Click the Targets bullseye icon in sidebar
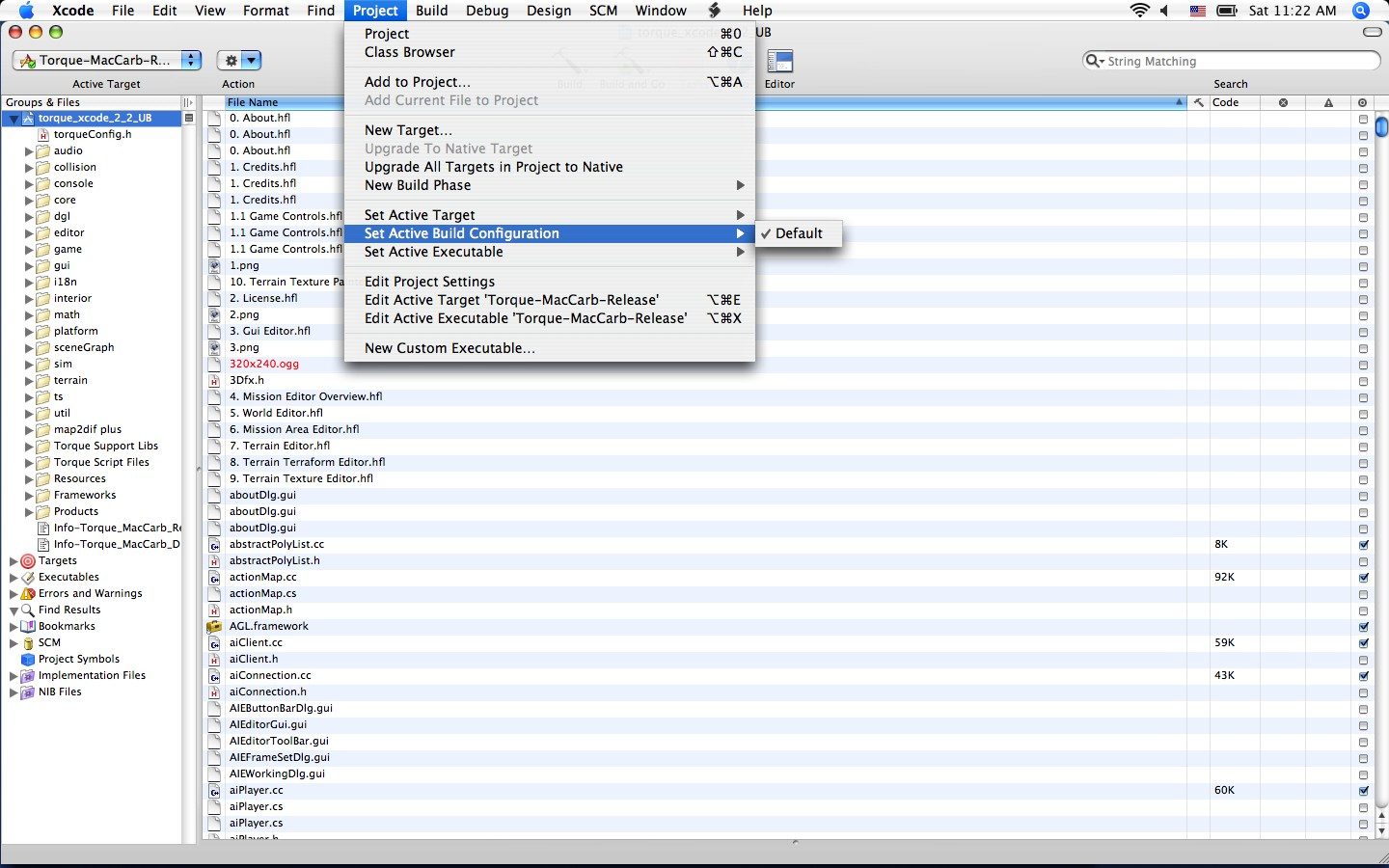The image size is (1389, 868). [28, 561]
